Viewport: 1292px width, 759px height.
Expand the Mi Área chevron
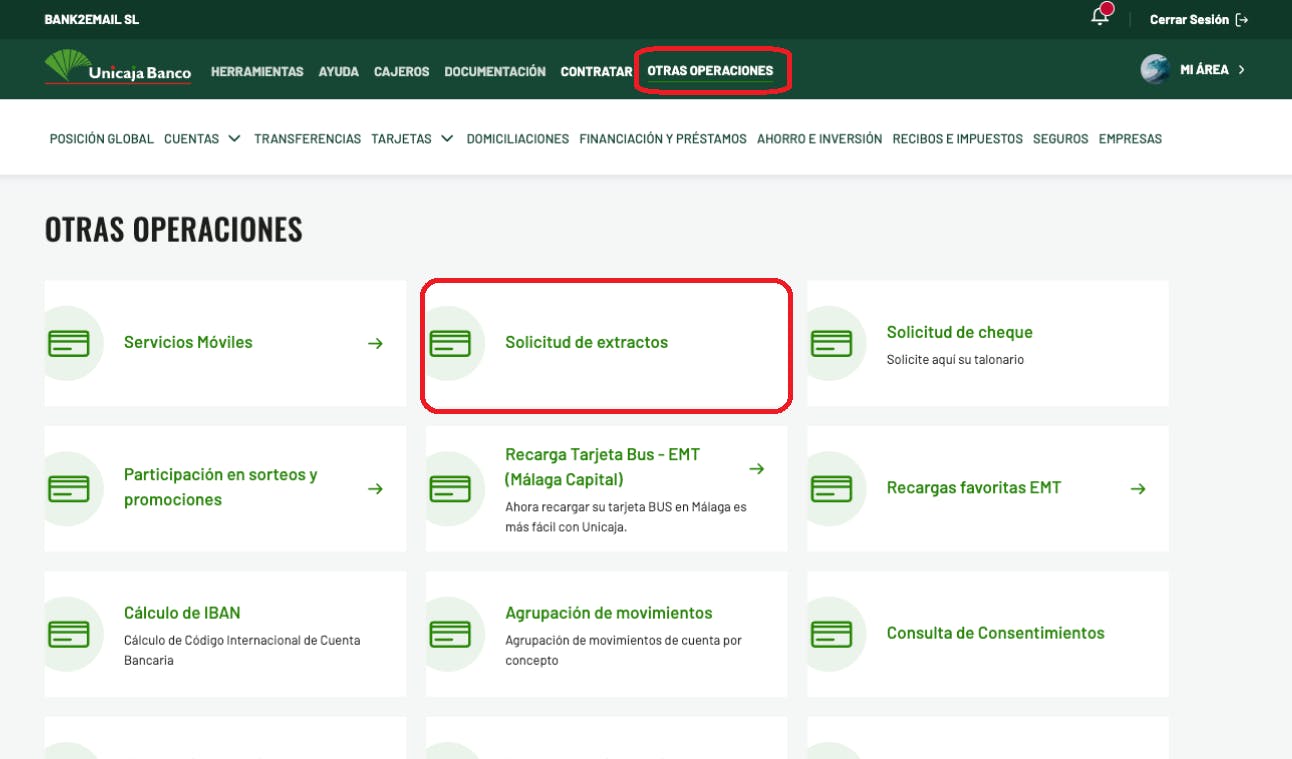pos(1242,70)
